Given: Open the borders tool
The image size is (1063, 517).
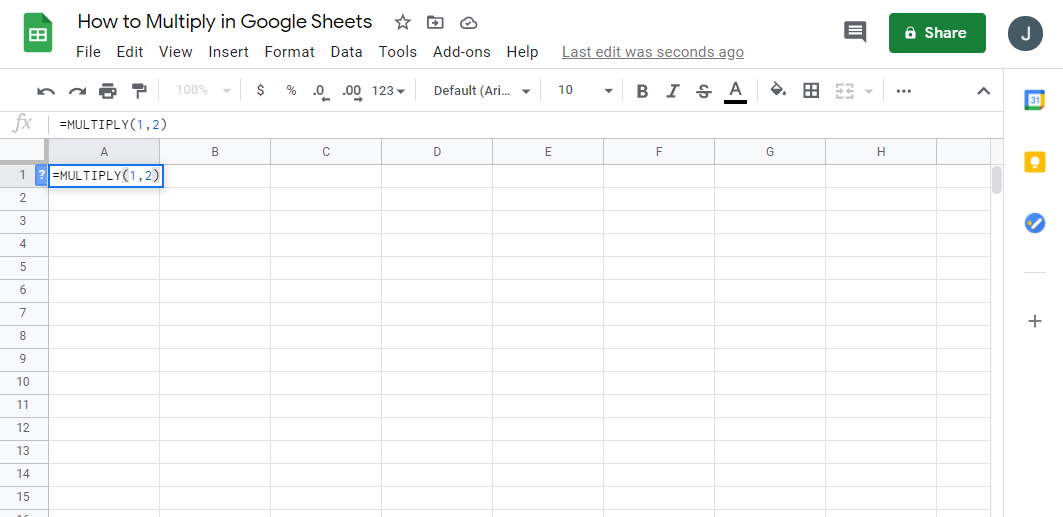Looking at the screenshot, I should pos(811,91).
